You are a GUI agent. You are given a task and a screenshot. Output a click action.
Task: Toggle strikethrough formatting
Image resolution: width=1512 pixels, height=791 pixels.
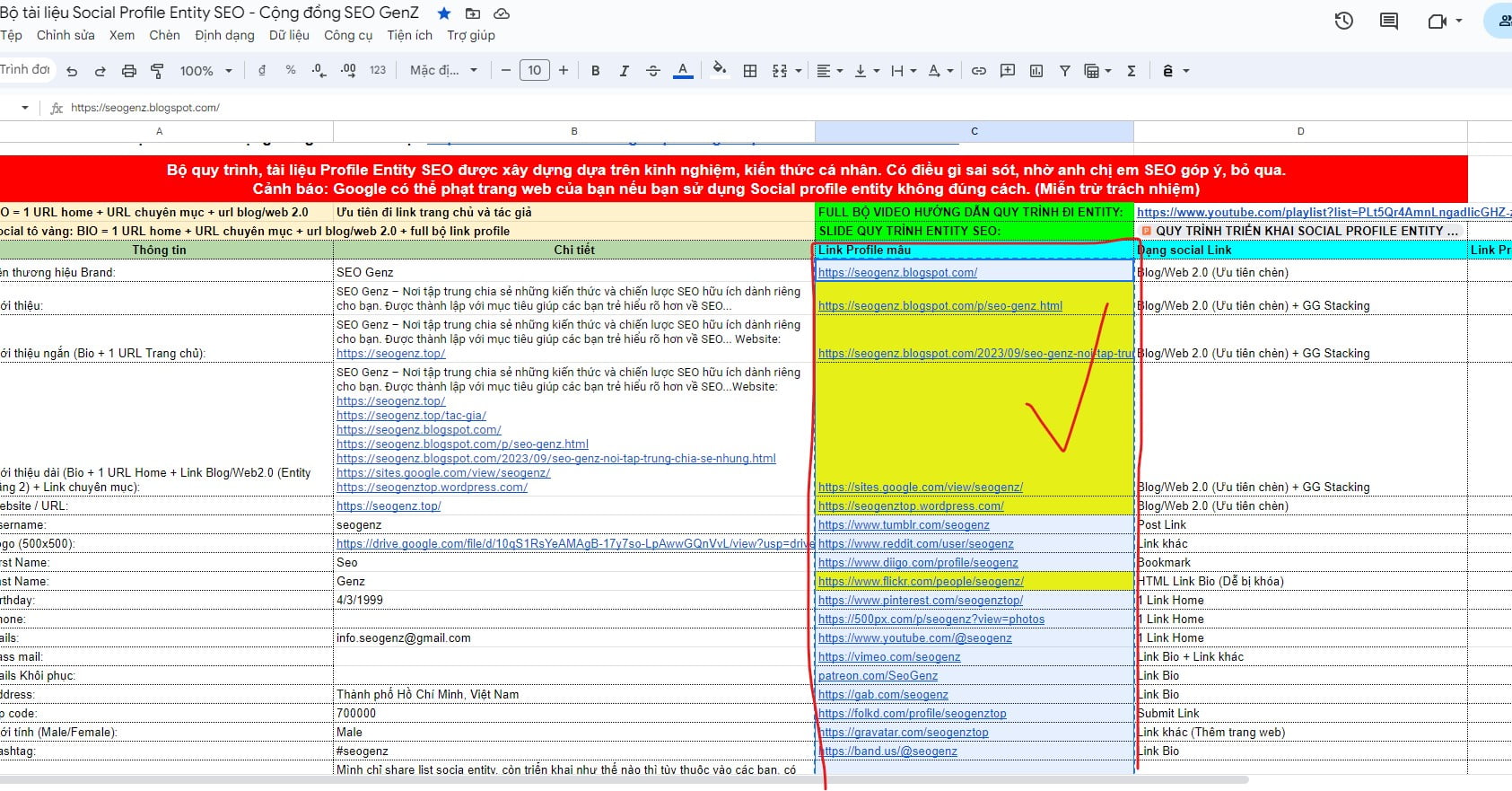tap(653, 71)
